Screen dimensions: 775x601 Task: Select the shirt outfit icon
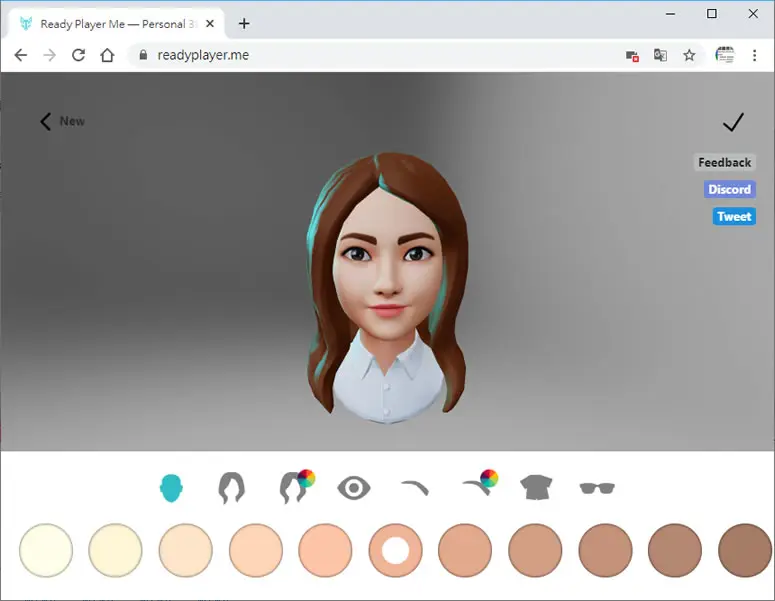click(x=536, y=487)
